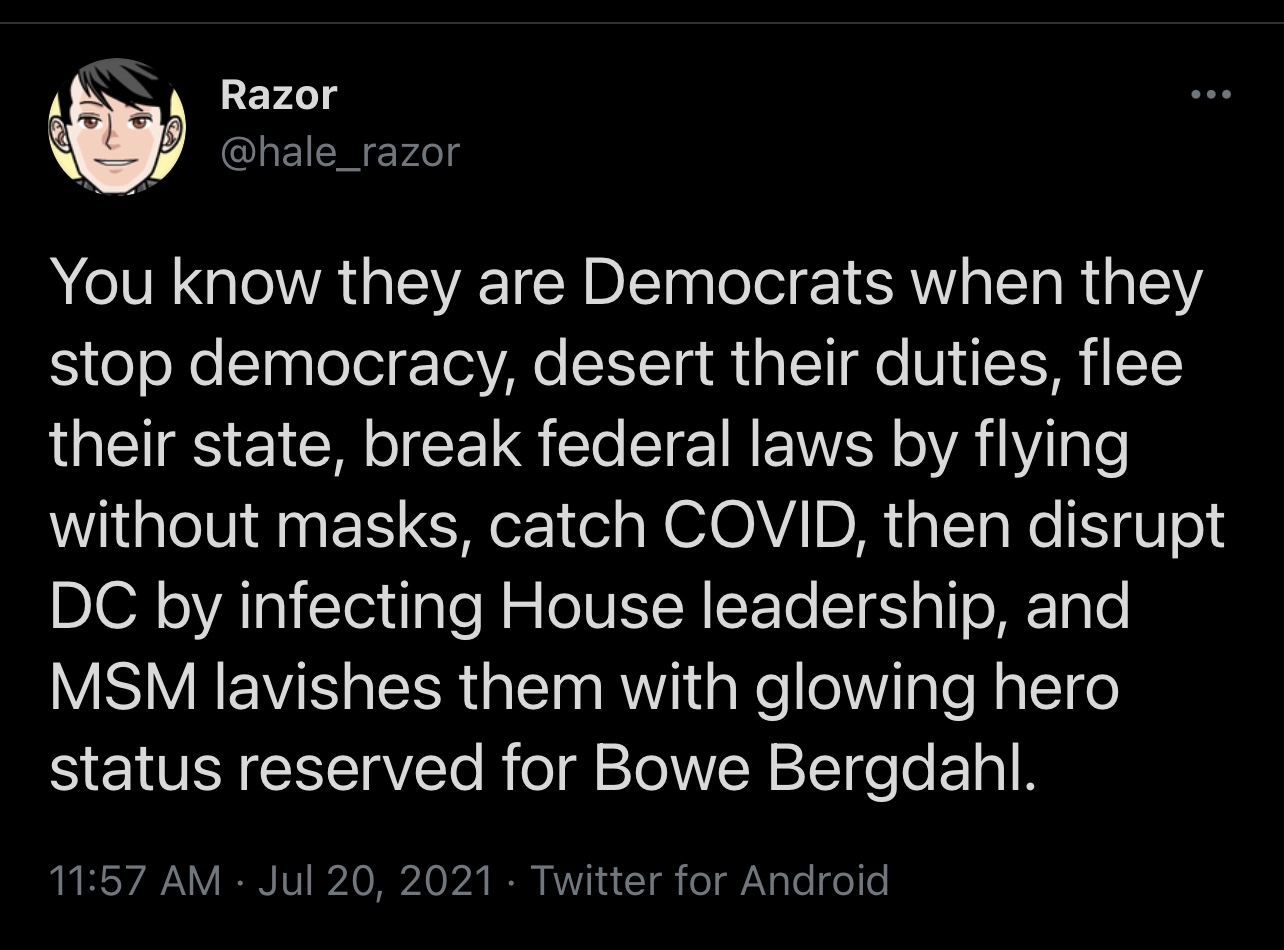The width and height of the screenshot is (1284, 950).
Task: Click the Twitter for Android source label
Action: (x=709, y=881)
